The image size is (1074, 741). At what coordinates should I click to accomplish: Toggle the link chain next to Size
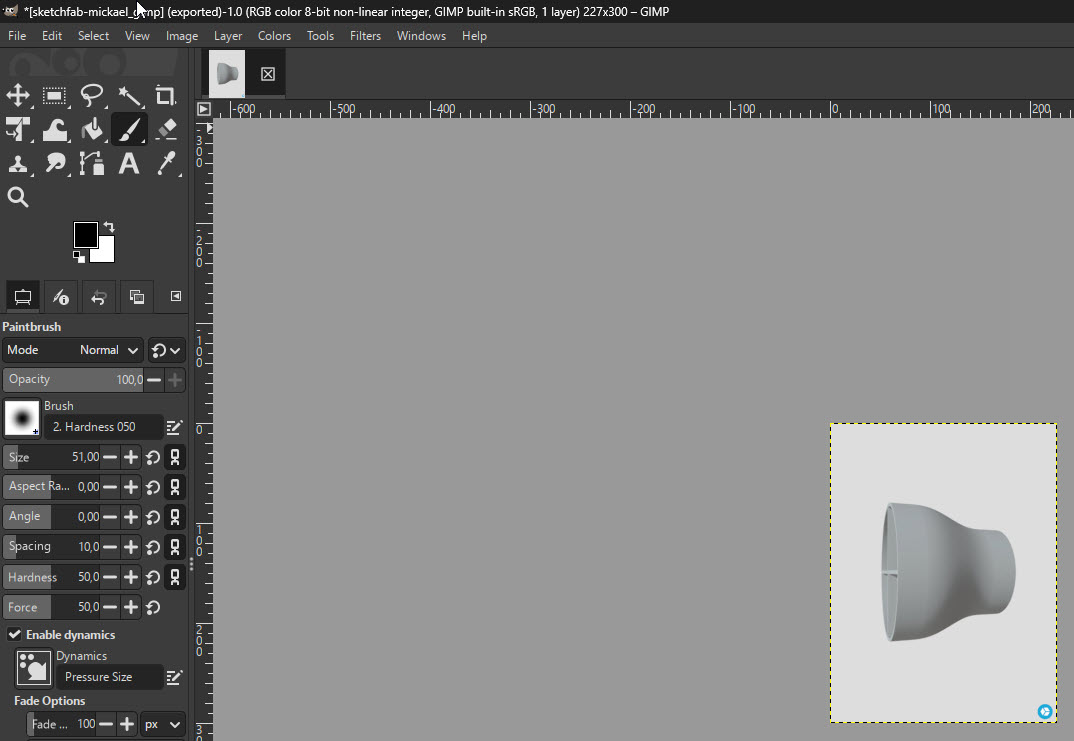click(175, 457)
